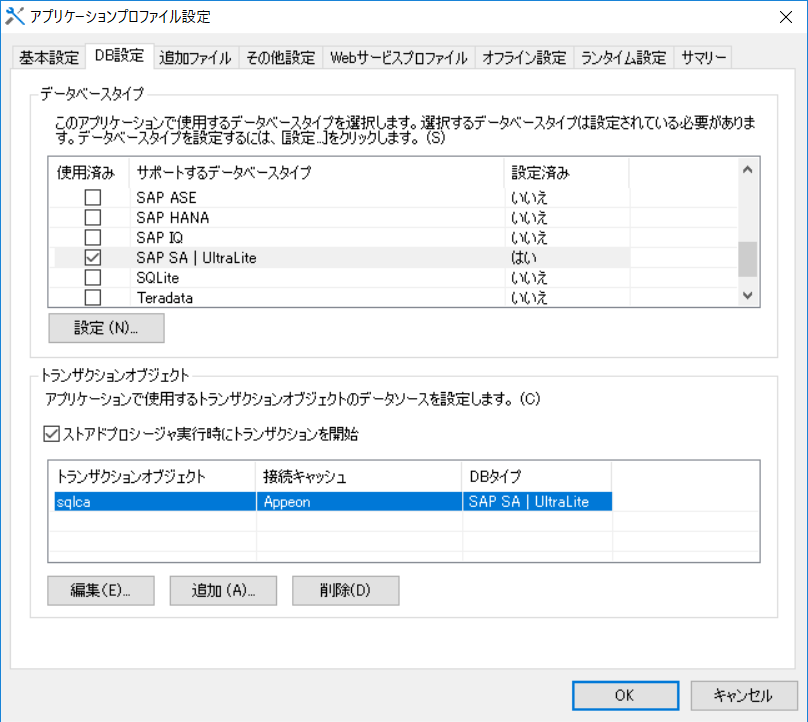Enable the SAP HANA database checkbox
Screen dimensions: 808x722
[x=93, y=217]
